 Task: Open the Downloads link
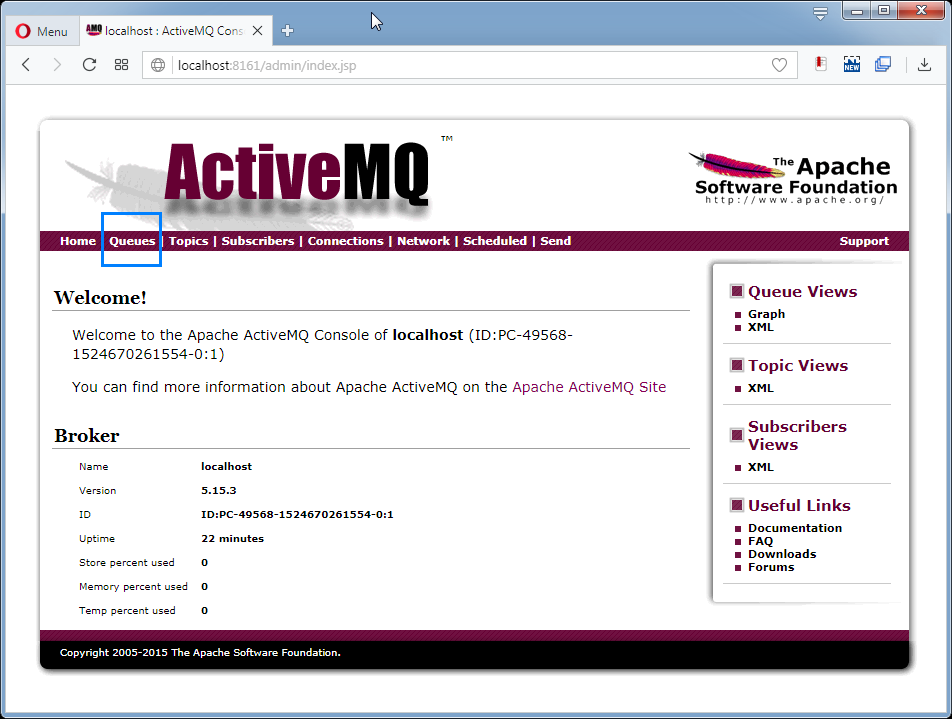click(782, 554)
